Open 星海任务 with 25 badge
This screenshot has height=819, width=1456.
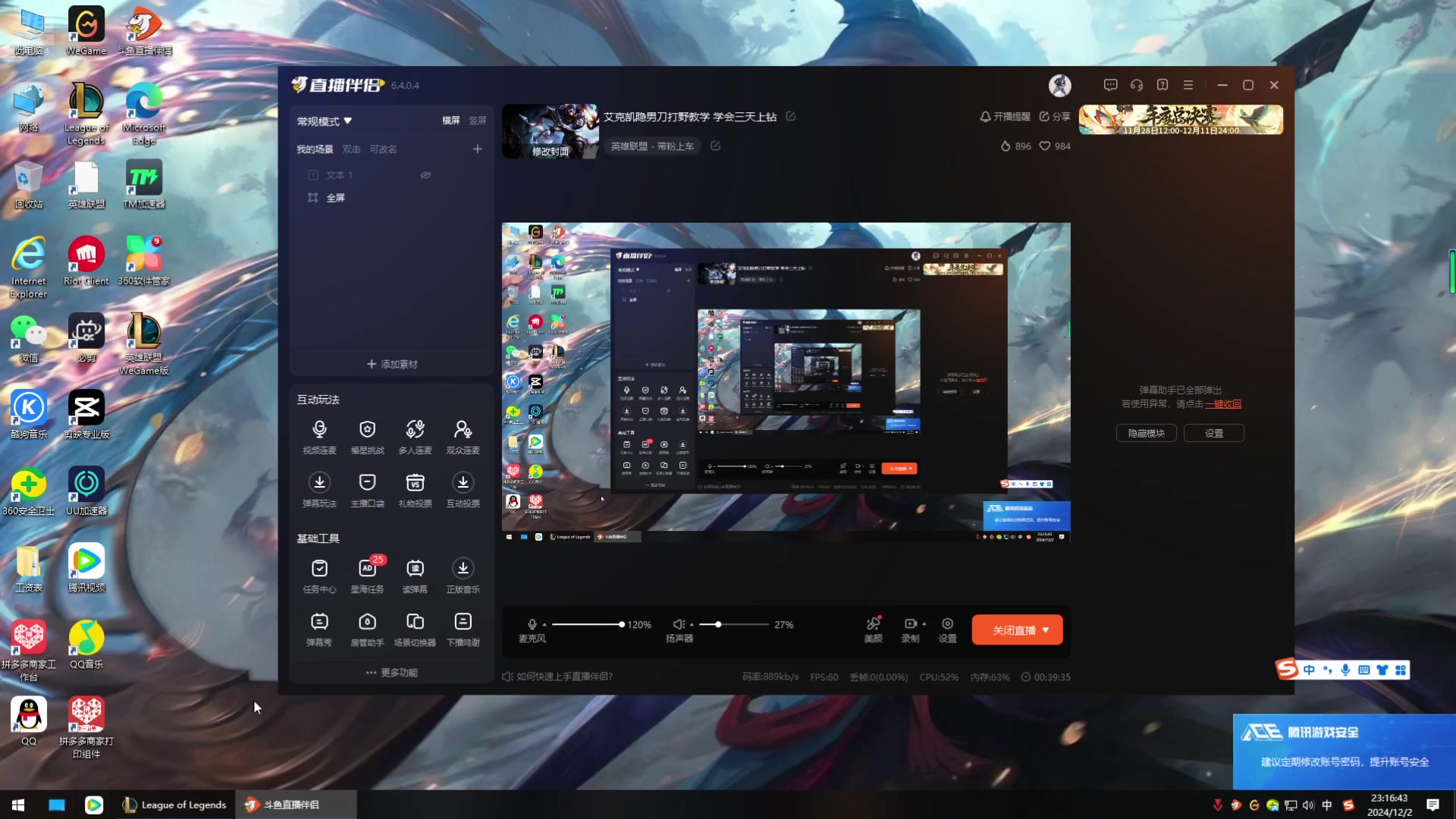(367, 576)
